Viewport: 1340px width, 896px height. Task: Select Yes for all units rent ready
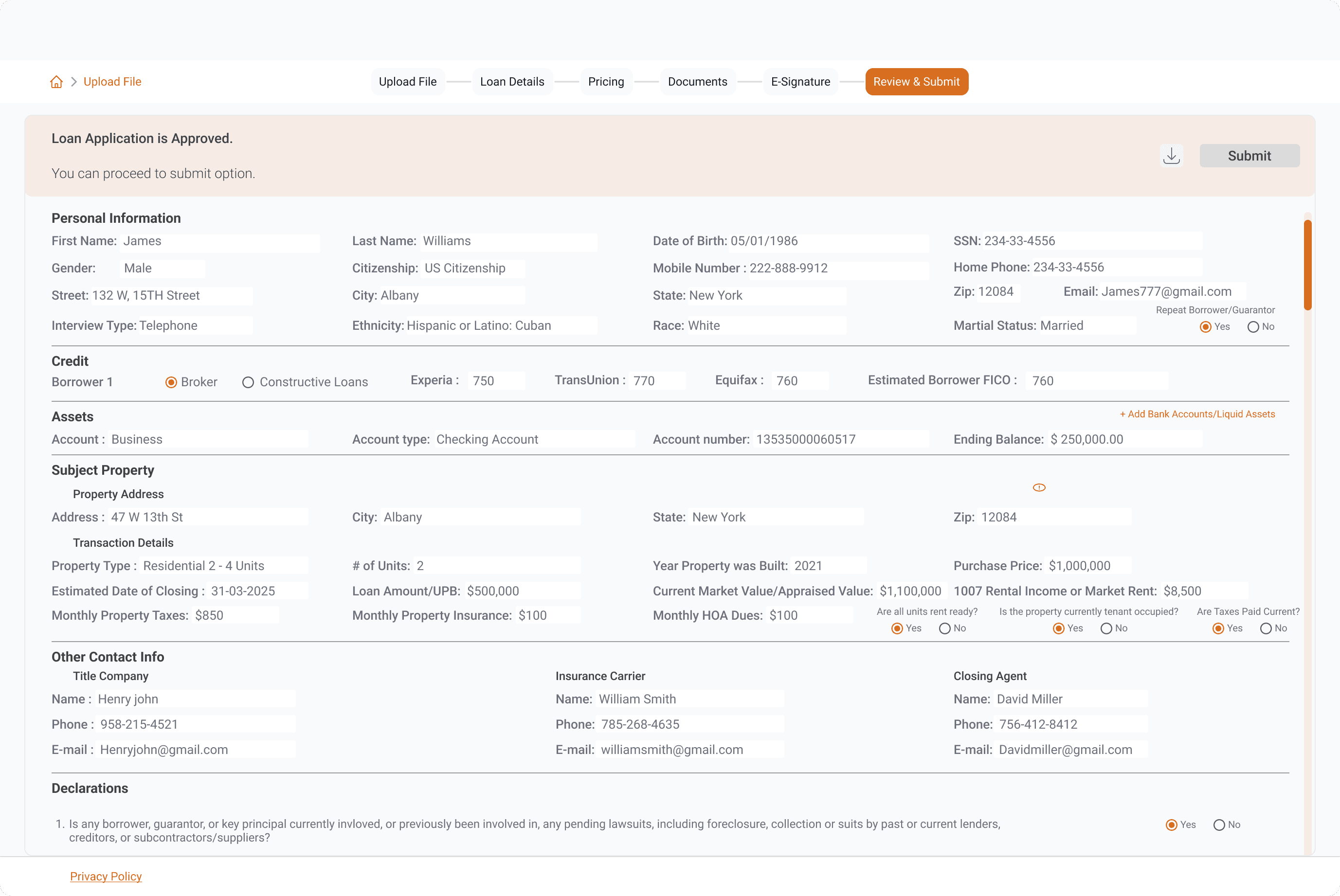[x=897, y=628]
